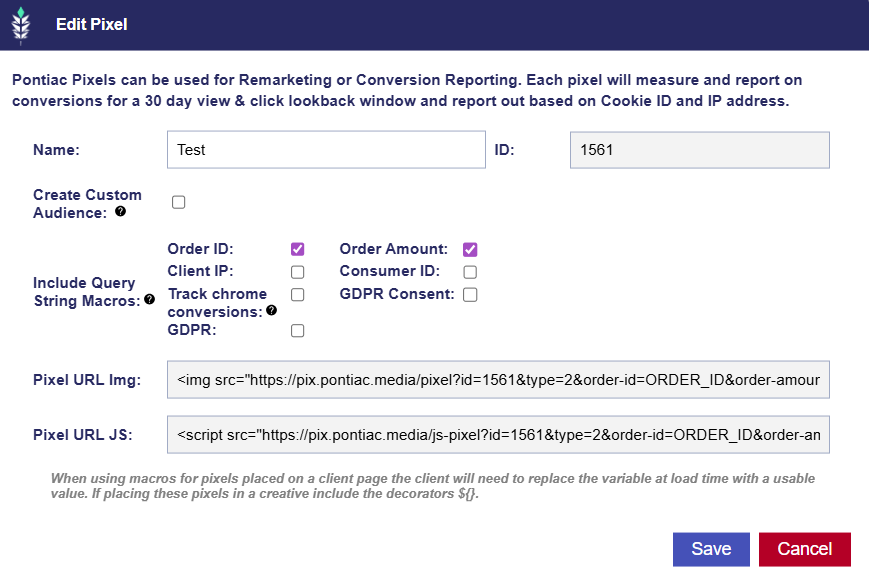
Task: Click the Pontiac Pixels description text
Action: tap(406, 90)
